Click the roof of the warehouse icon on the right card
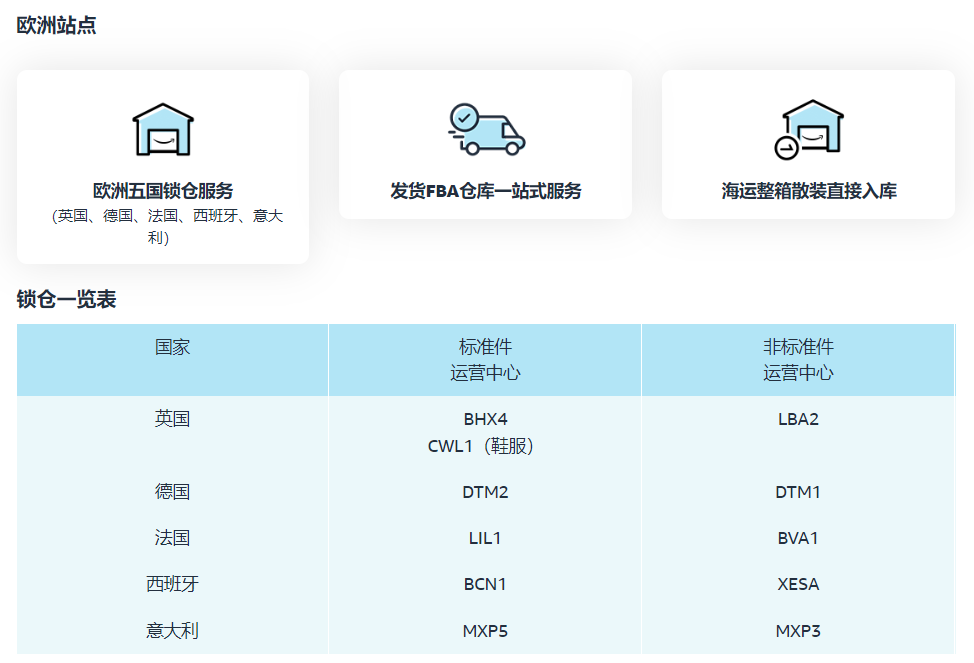 tap(812, 105)
